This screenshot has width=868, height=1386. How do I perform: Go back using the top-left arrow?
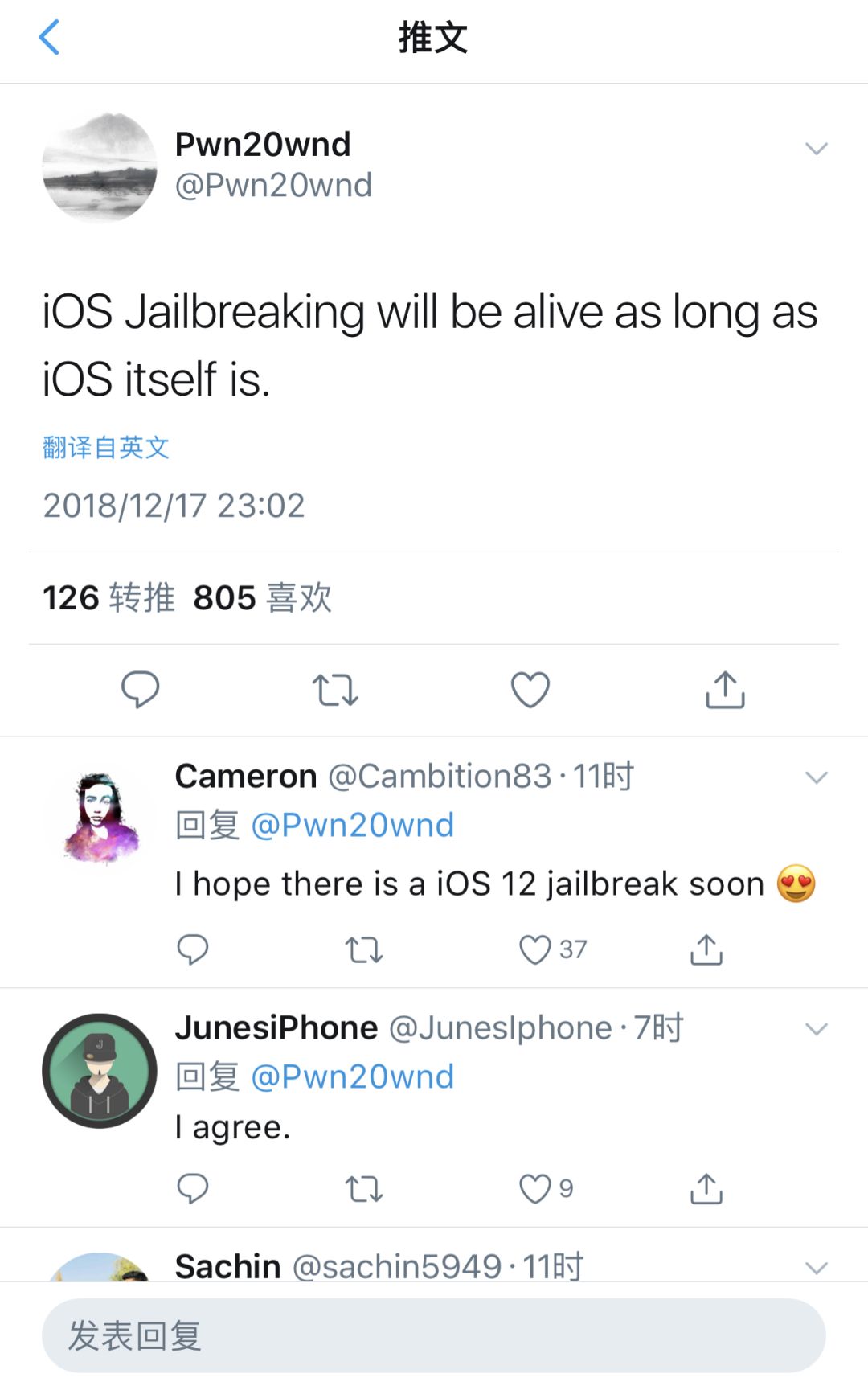pos(49,38)
